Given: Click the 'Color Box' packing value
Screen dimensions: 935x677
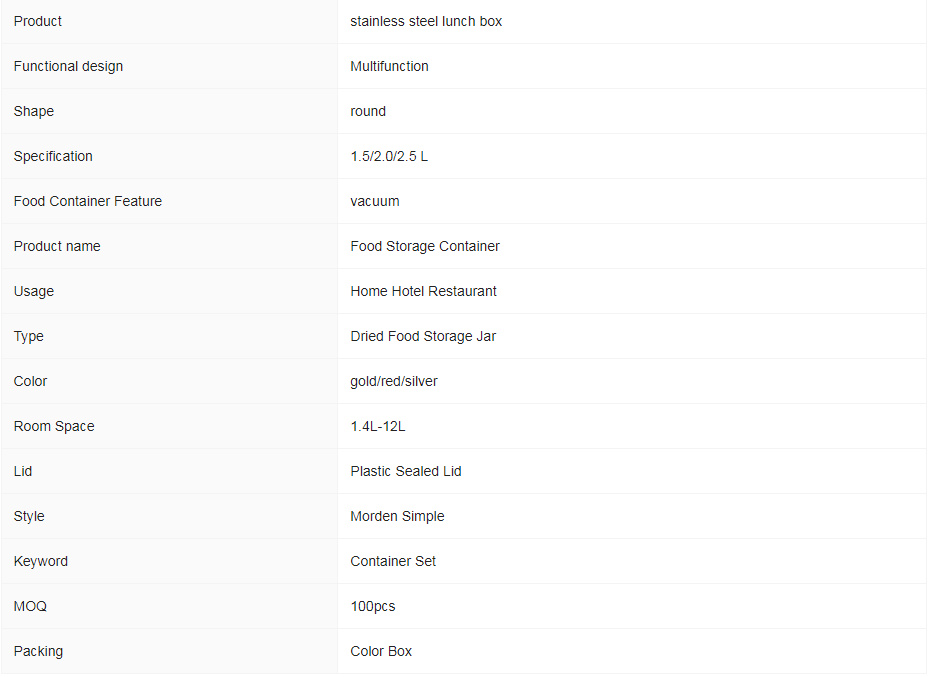Looking at the screenshot, I should (381, 651).
